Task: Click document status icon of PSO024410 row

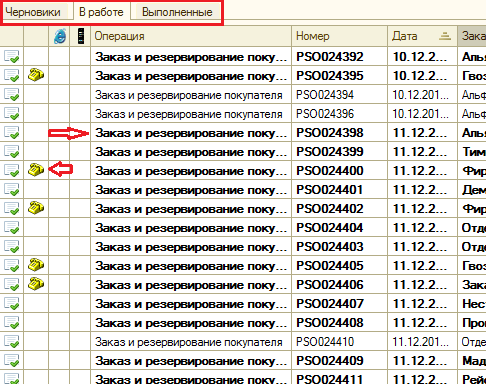Action: [12, 341]
